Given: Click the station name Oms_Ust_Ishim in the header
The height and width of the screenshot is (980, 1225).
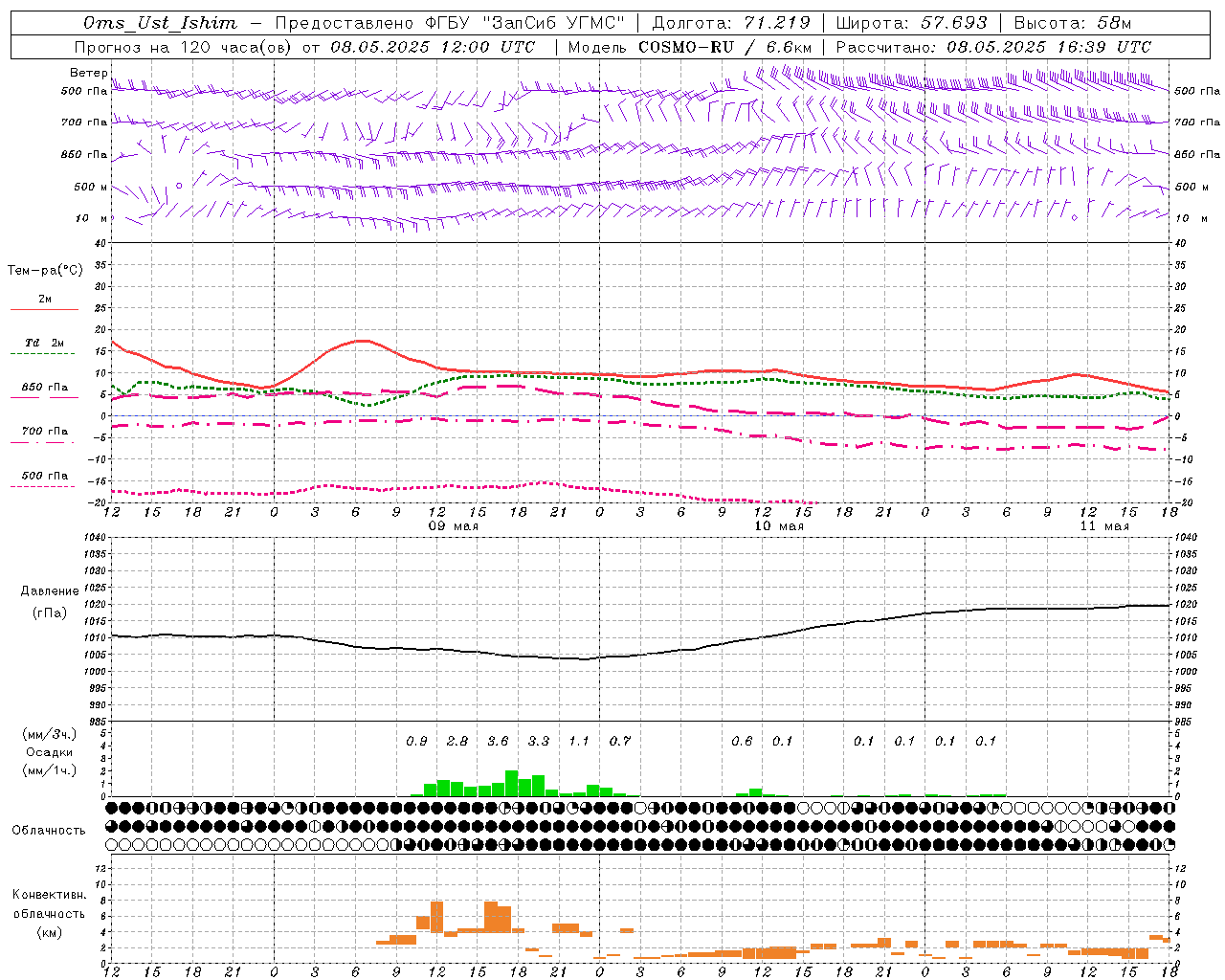Looking at the screenshot, I should pyautogui.click(x=160, y=23).
